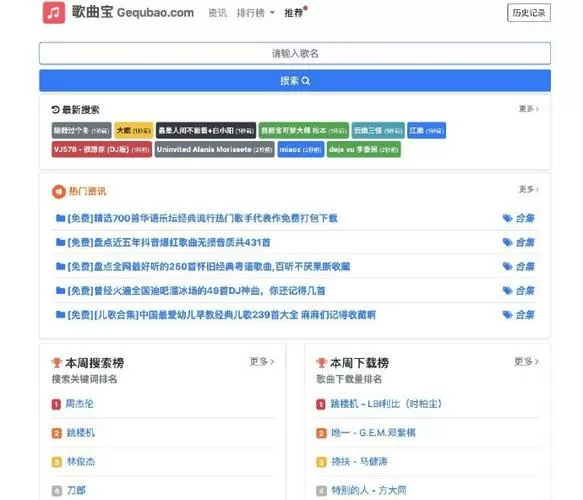583x500 pixels.
Task: Open the 推荐 nav item
Action: [x=294, y=13]
